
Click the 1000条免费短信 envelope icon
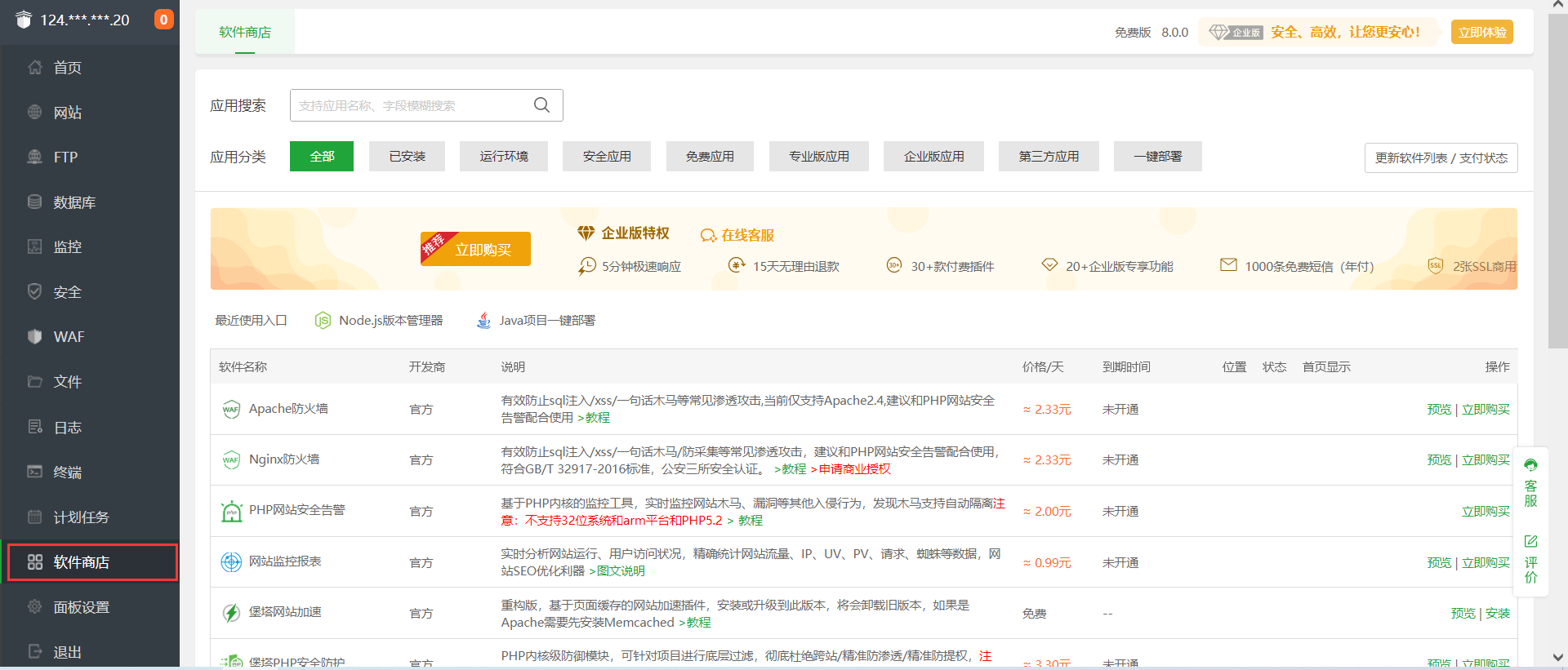(1228, 265)
